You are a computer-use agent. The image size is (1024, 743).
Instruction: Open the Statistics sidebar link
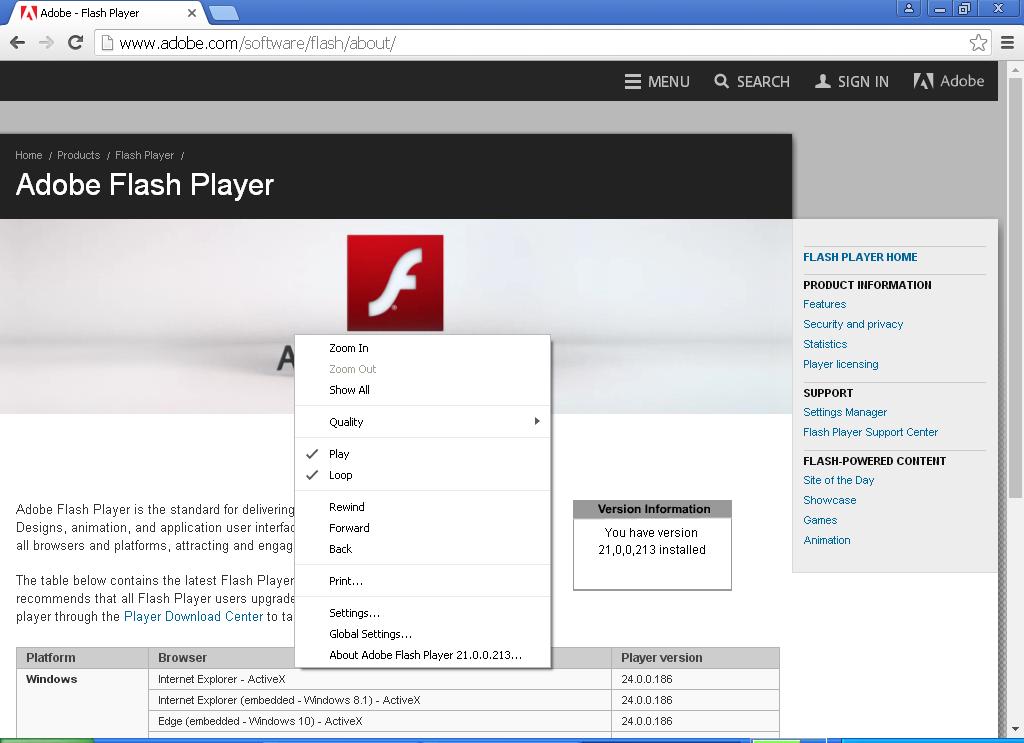[825, 344]
